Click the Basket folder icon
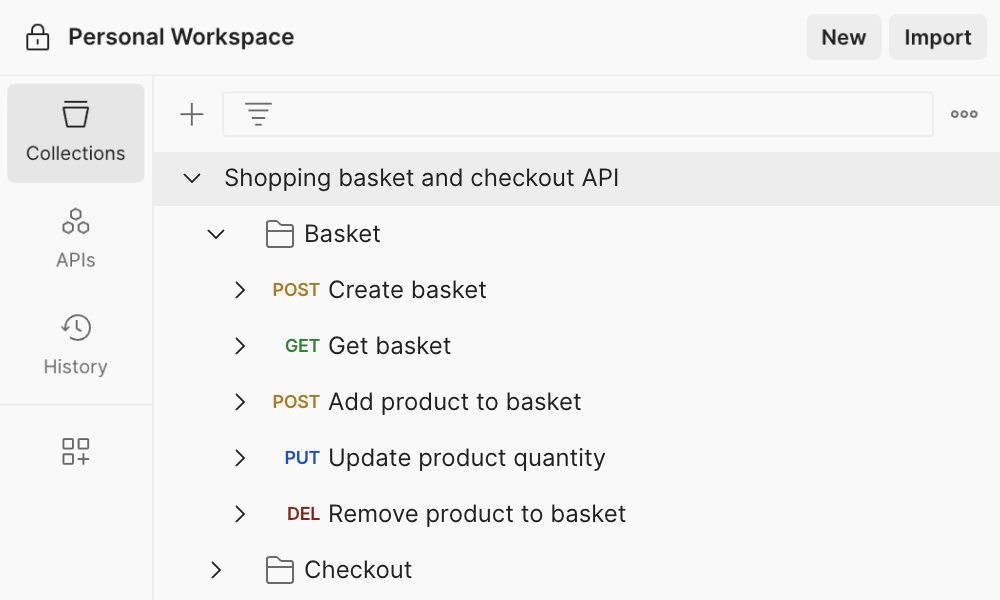1000x600 pixels. click(x=280, y=234)
